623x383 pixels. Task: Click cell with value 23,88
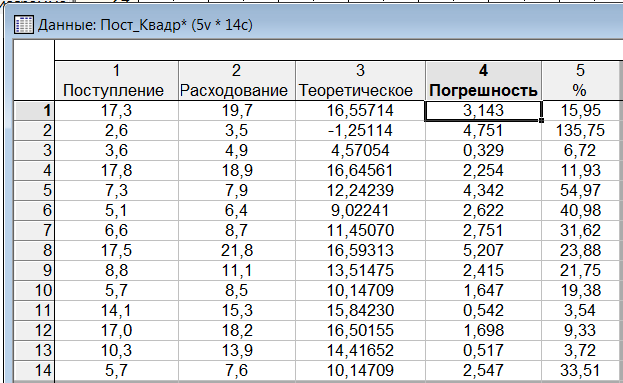[580, 251]
